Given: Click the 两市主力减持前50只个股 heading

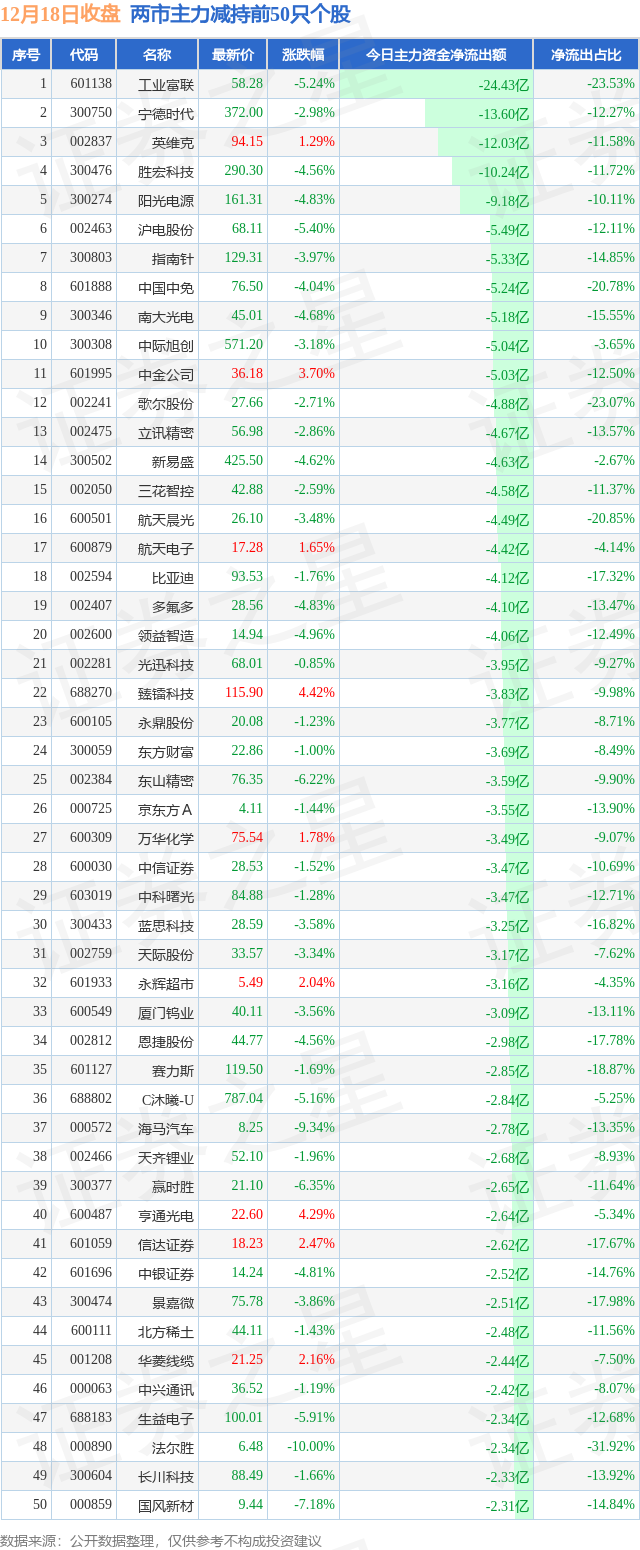Looking at the screenshot, I should click(x=240, y=15).
